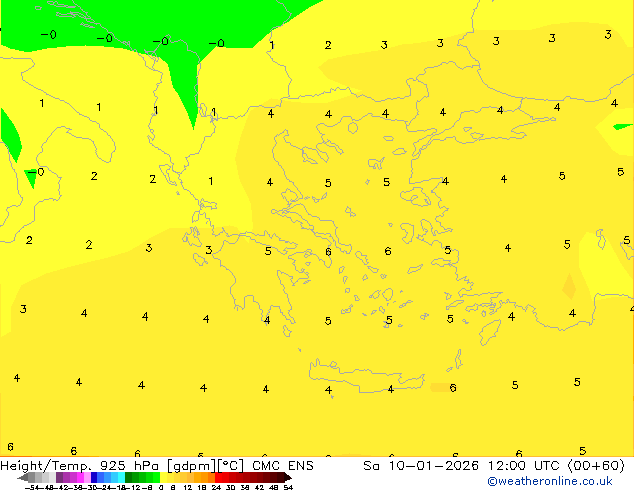Click the '12:00 UTC' time text
The image size is (634, 490).
(526, 466)
